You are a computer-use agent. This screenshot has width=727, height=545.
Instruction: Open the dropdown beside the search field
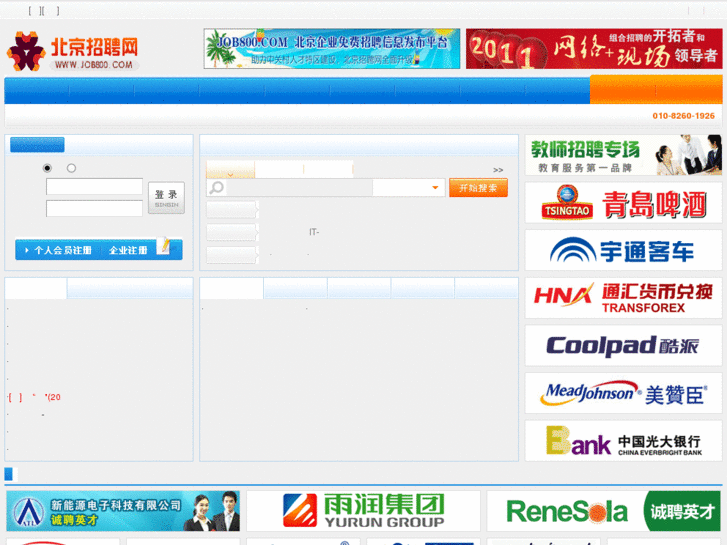tap(409, 188)
